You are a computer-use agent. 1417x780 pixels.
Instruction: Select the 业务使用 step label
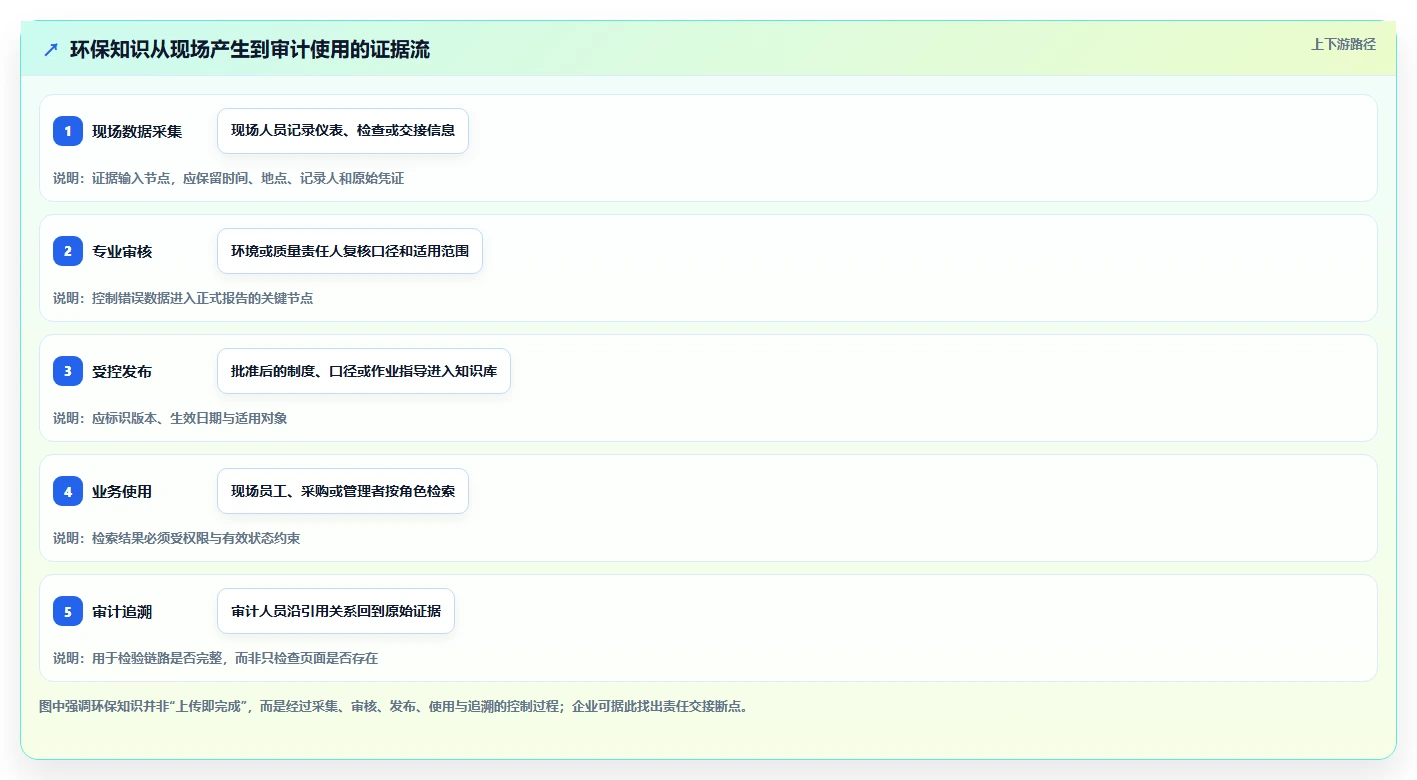click(122, 491)
